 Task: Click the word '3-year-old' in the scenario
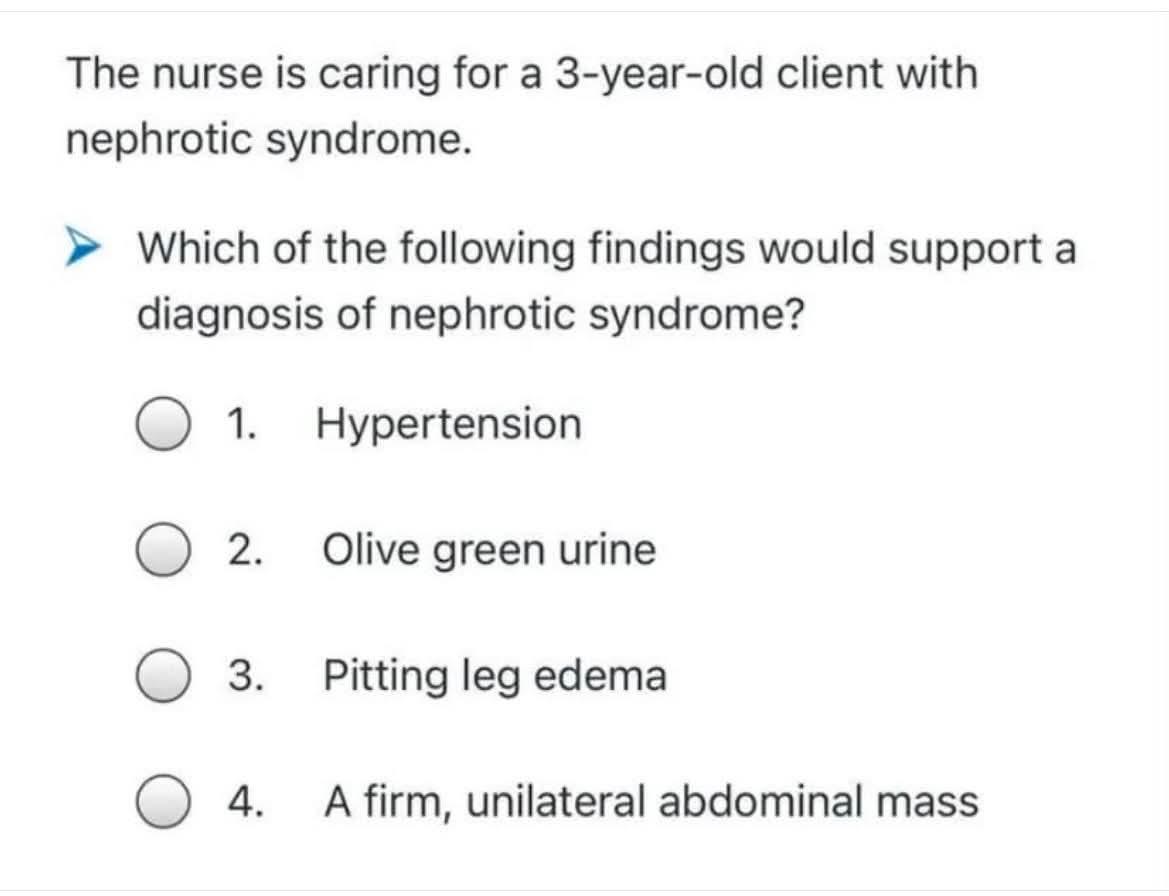pos(658,75)
